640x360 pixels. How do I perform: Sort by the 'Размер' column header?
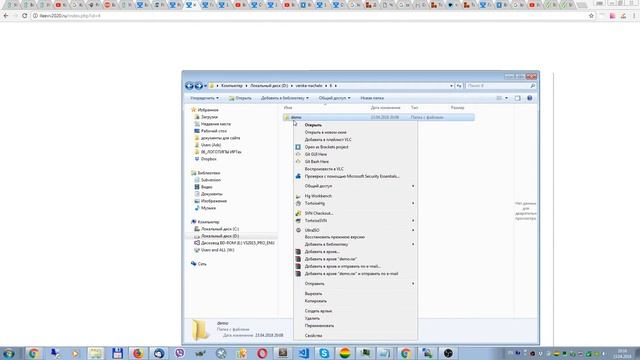[x=458, y=108]
